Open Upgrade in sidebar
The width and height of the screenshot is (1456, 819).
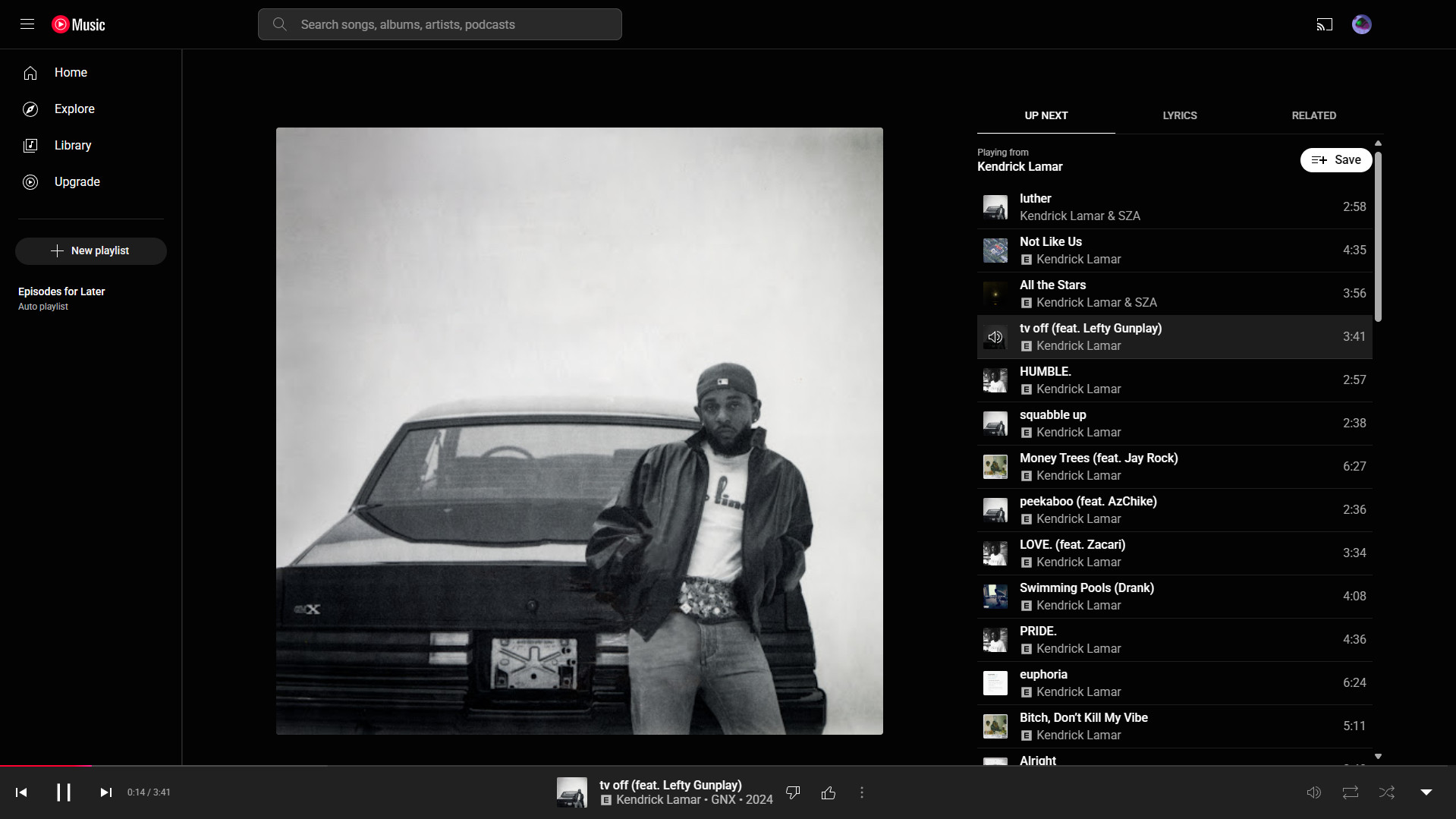coord(91,182)
